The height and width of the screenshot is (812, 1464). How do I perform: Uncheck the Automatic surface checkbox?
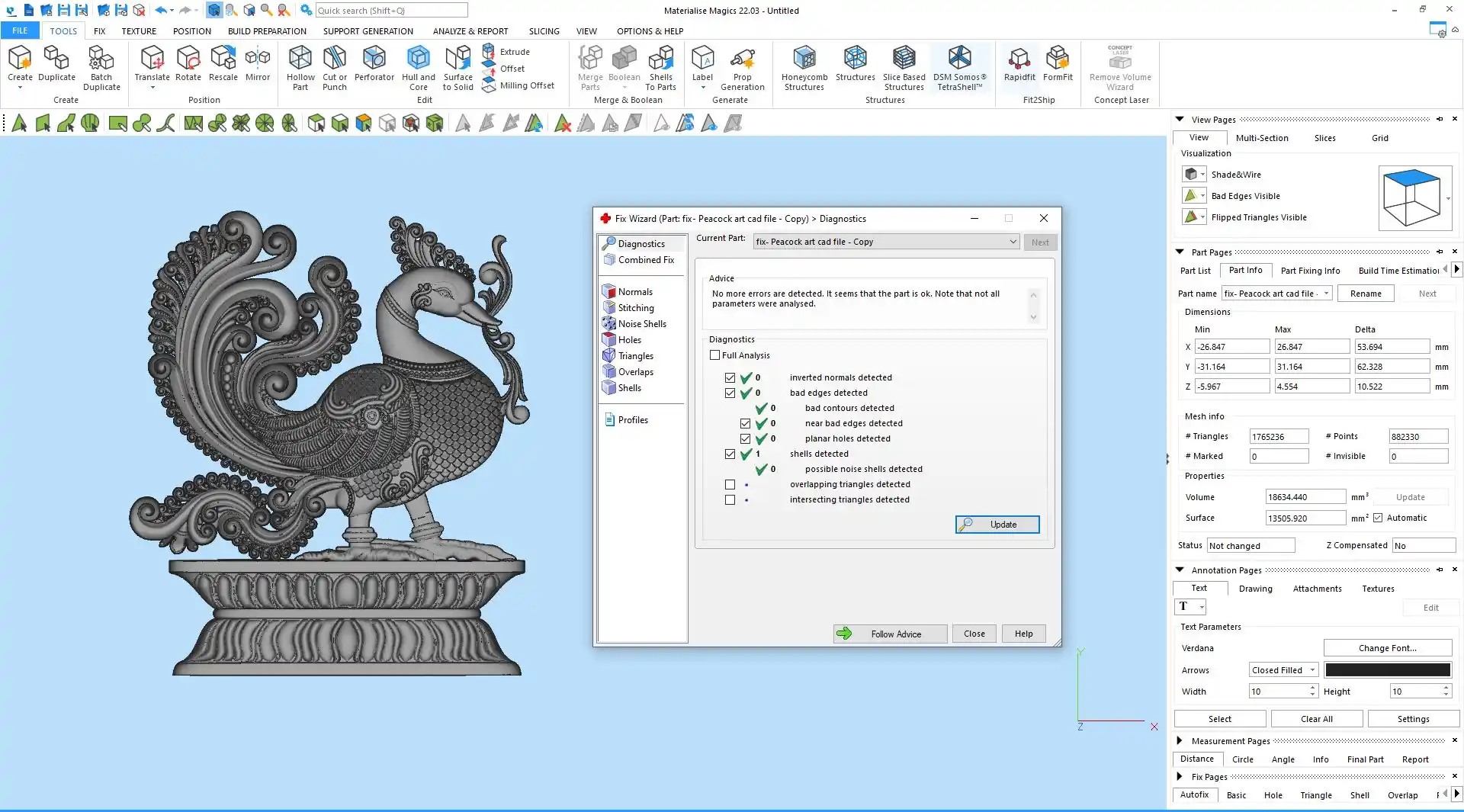point(1378,518)
